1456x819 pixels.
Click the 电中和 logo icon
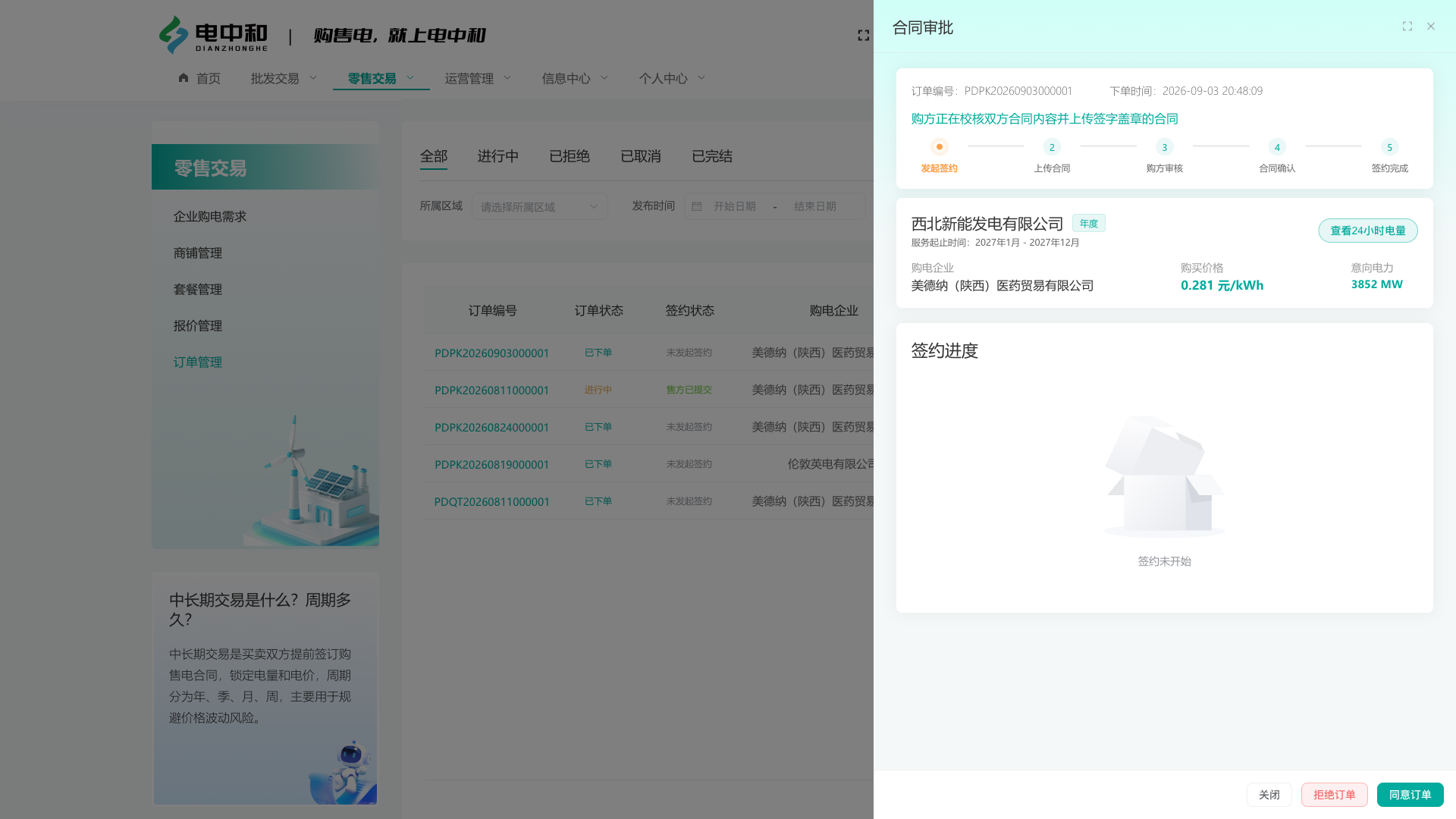[173, 35]
